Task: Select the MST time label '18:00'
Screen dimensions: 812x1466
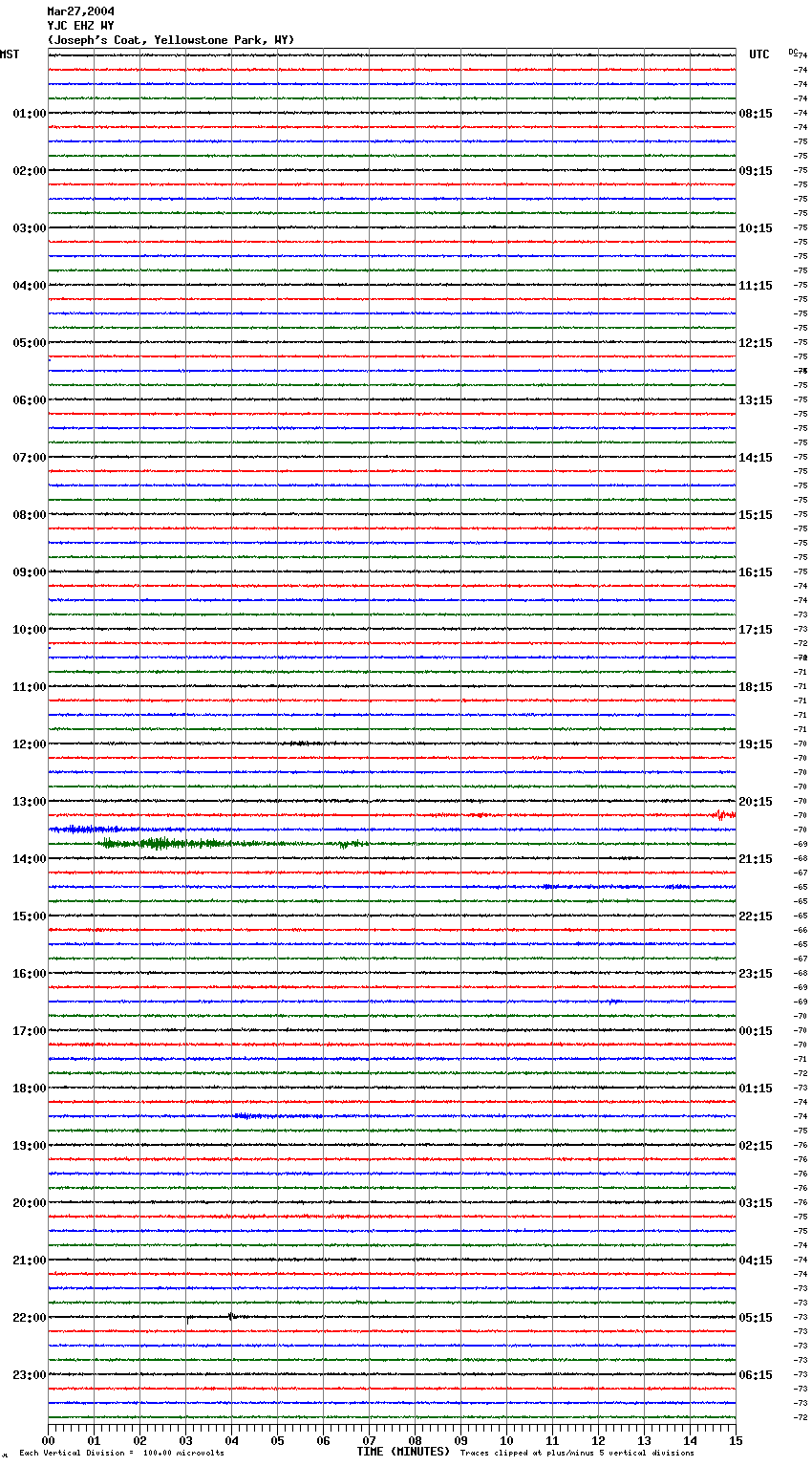Action: pyautogui.click(x=30, y=1089)
